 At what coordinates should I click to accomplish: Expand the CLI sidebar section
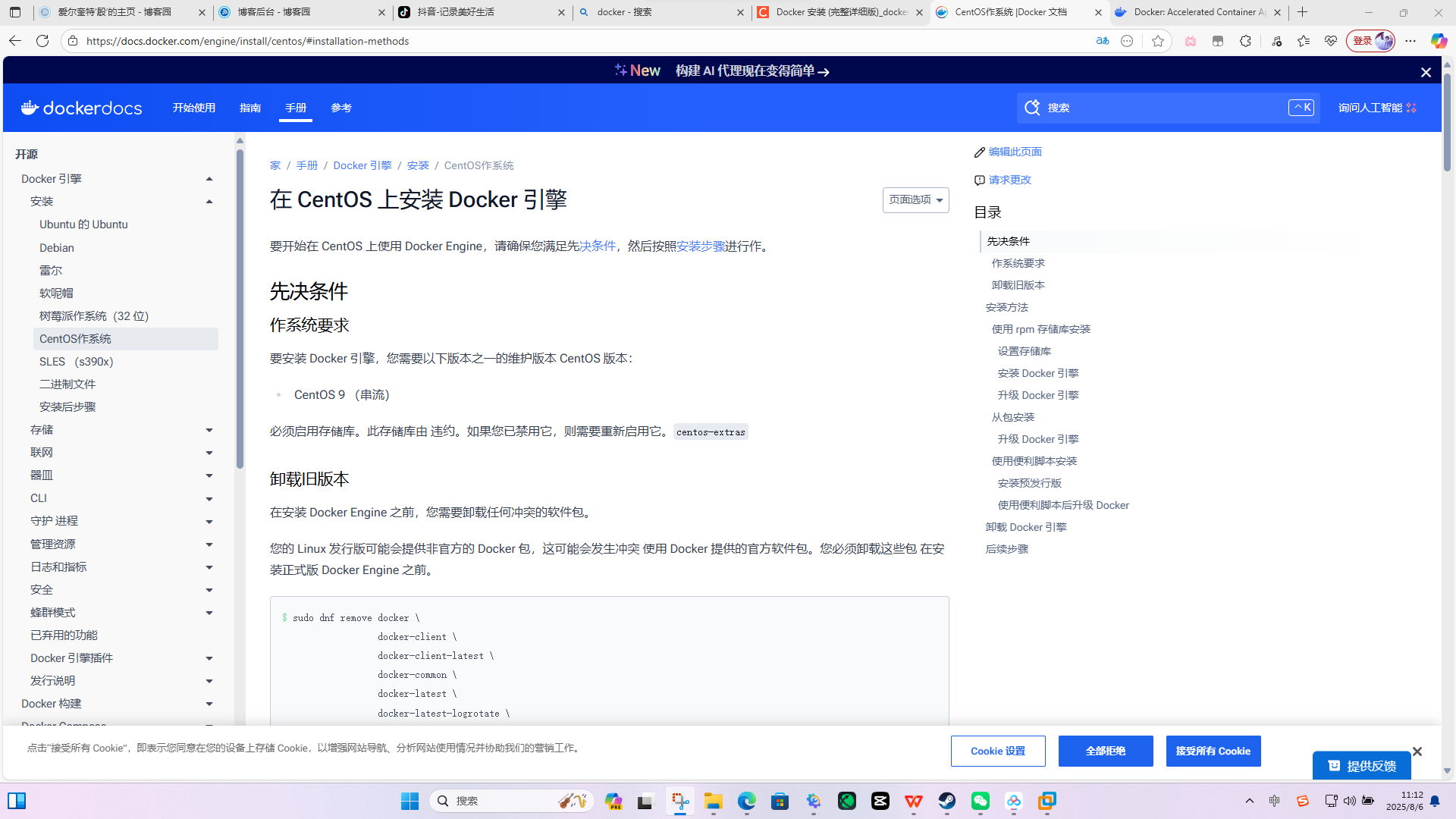[x=209, y=498]
